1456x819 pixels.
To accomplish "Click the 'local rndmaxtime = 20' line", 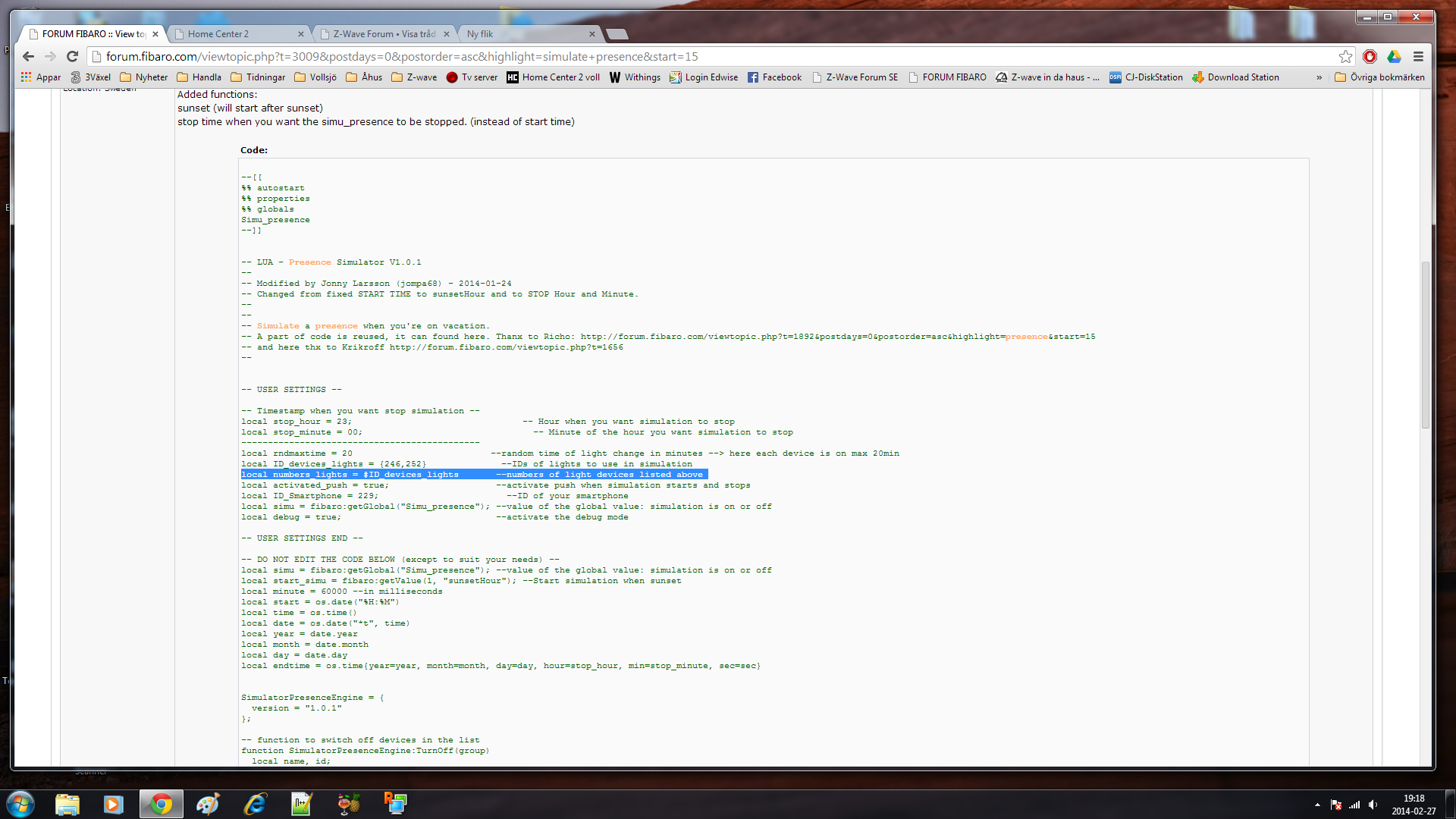I will click(297, 453).
